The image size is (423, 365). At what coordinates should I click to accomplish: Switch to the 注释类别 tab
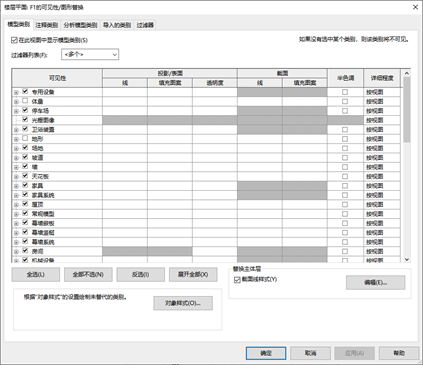[47, 25]
